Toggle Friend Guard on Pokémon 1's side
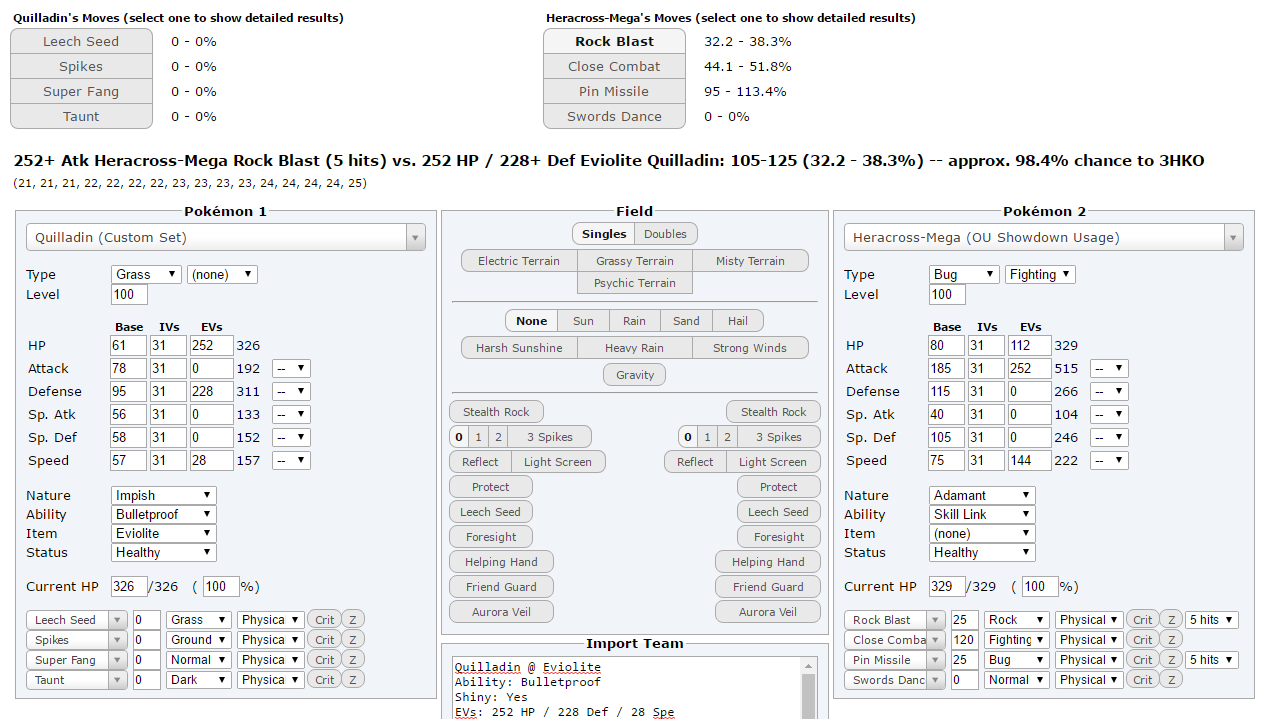Image resolution: width=1276 pixels, height=719 pixels. click(501, 587)
